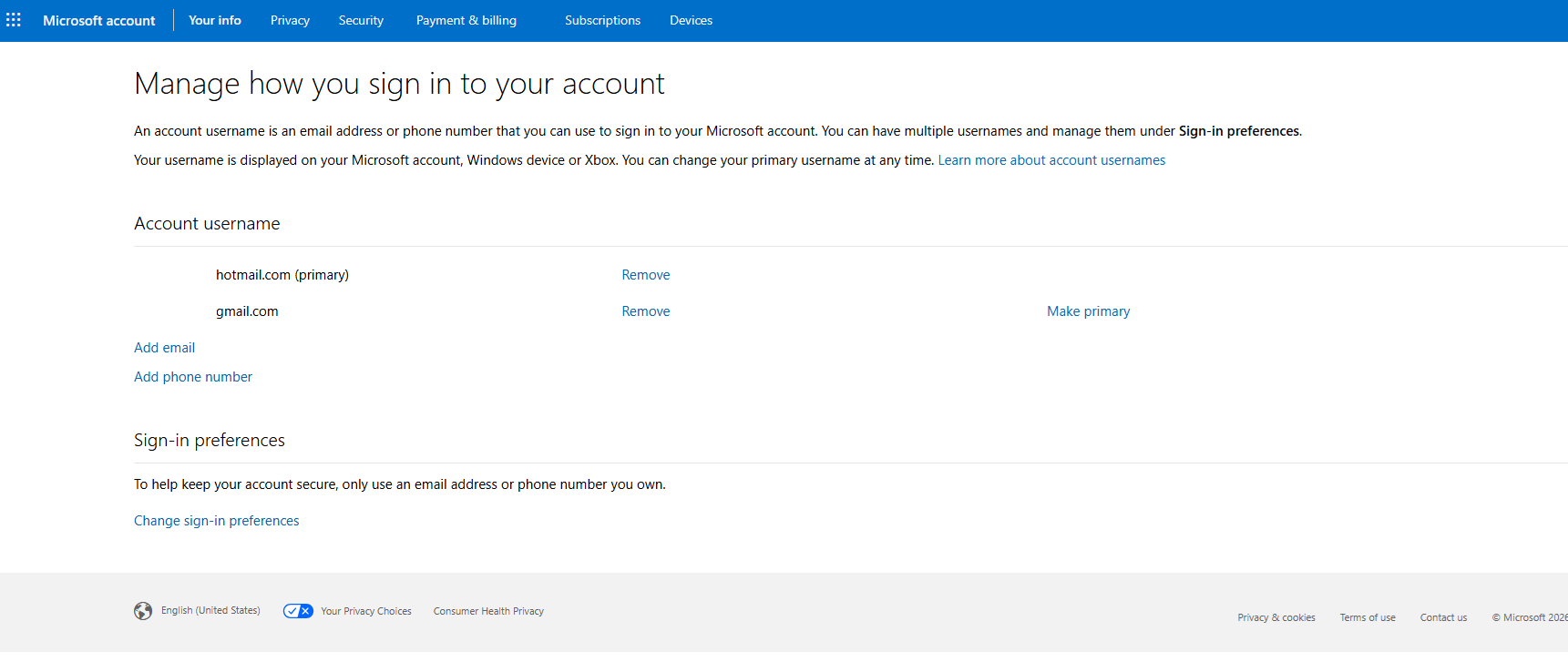1568x672 pixels.
Task: Click the globe language icon
Action: coord(143,611)
